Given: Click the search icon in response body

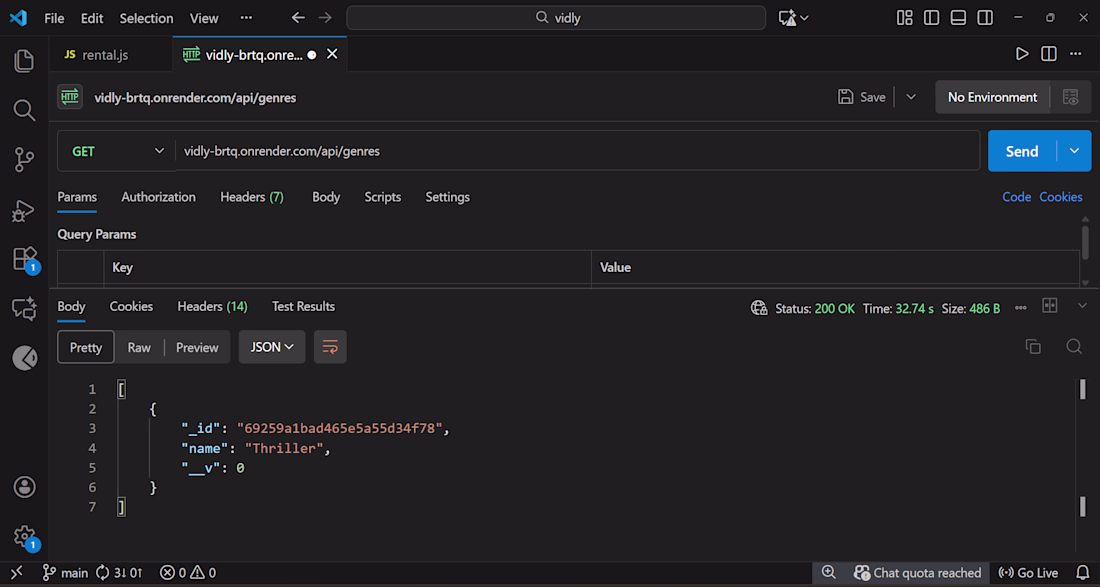Looking at the screenshot, I should (x=1074, y=347).
